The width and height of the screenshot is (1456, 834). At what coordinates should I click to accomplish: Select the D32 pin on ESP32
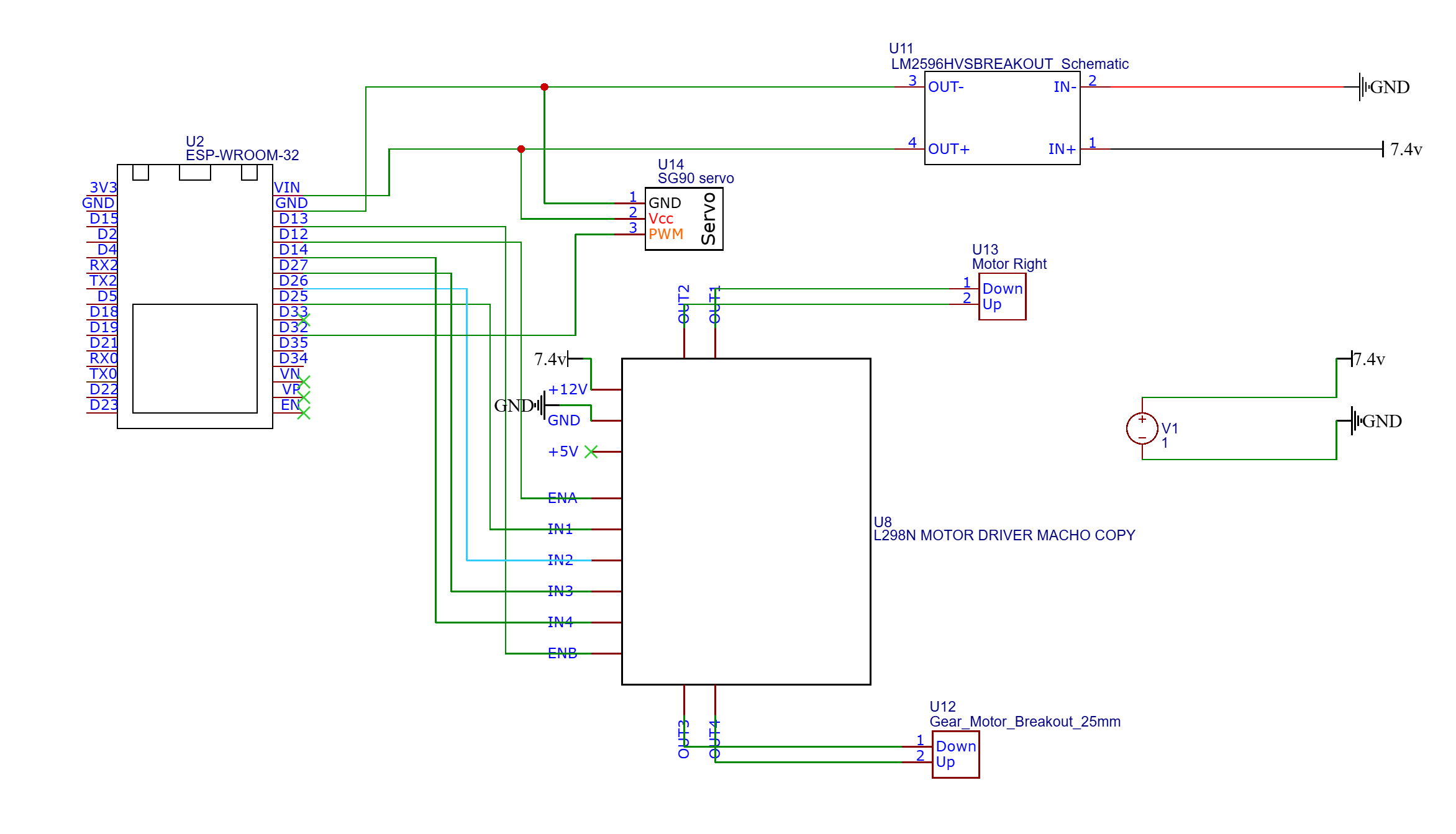[293, 327]
